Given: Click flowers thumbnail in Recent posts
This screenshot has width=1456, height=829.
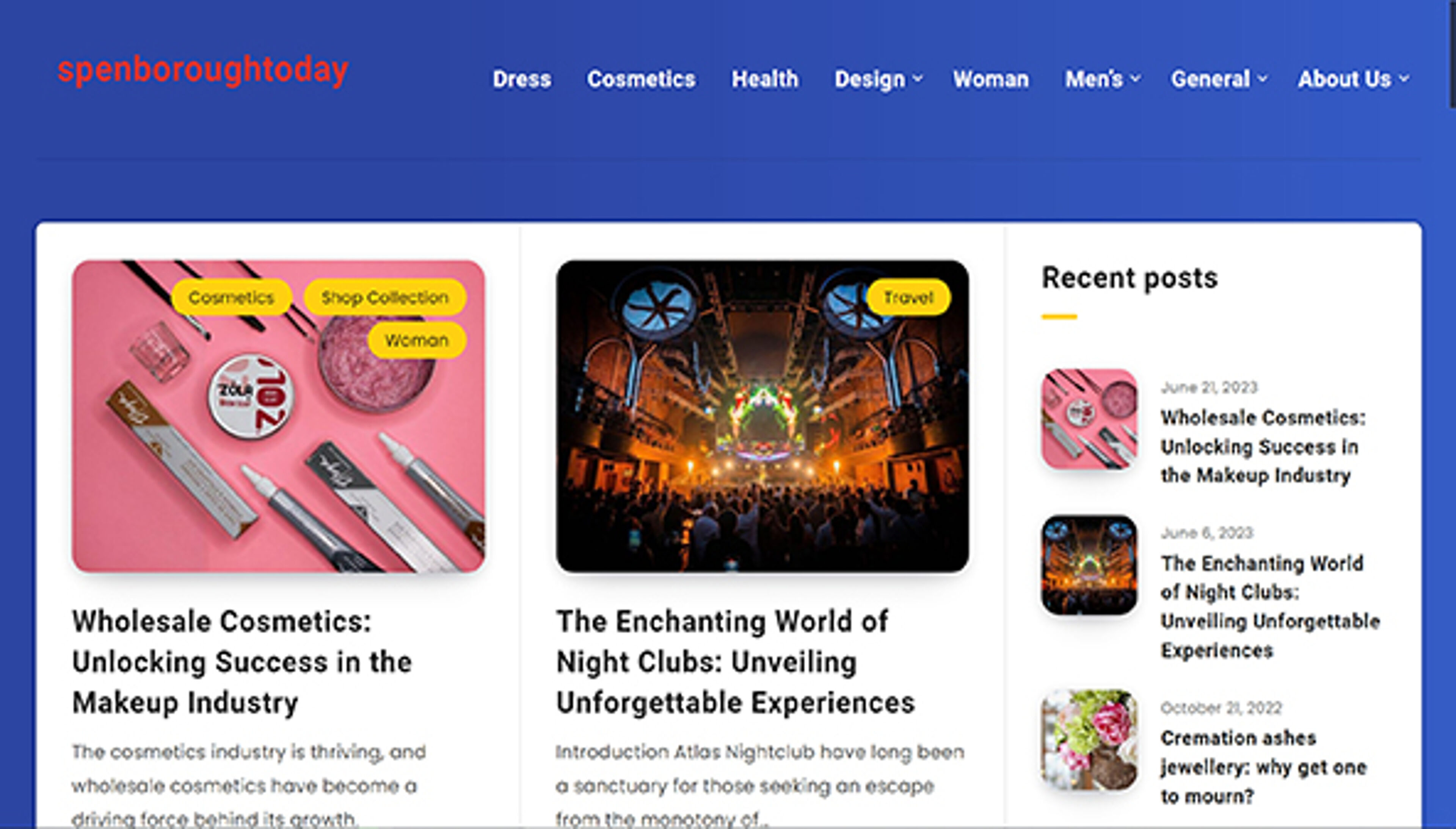Looking at the screenshot, I should coord(1089,740).
